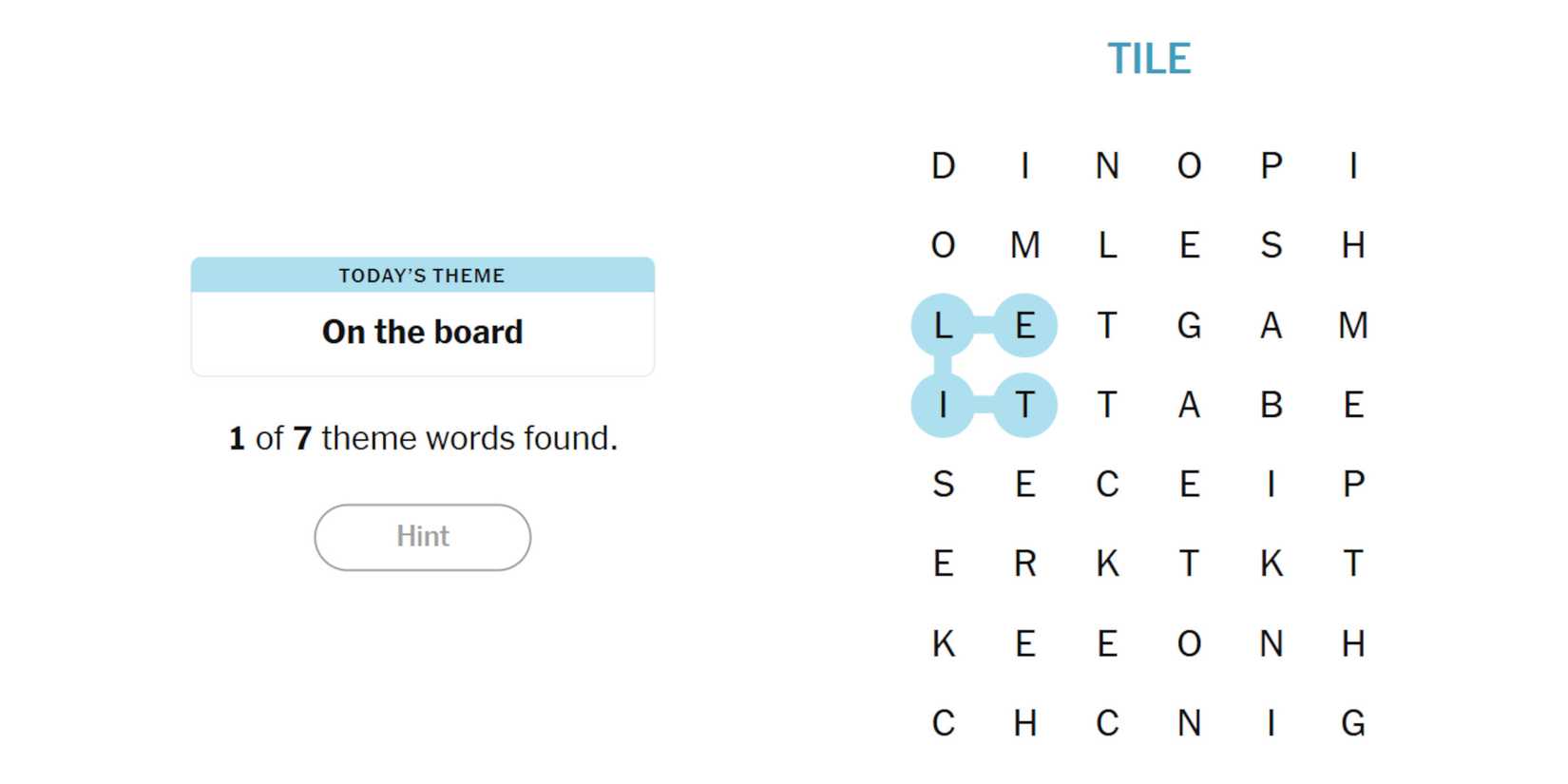Click the theme words found counter

422,438
